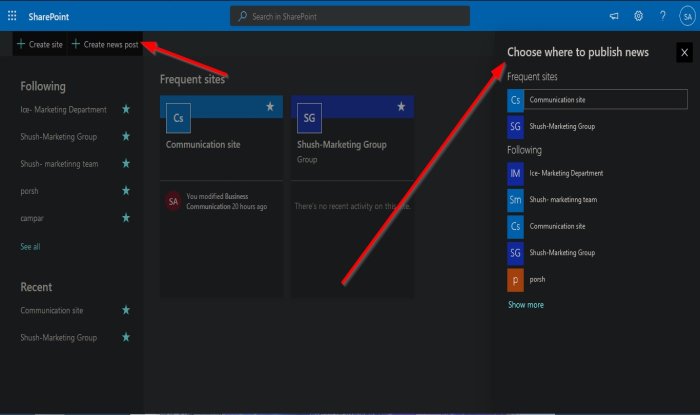Click the SA avatar in activity card
The image size is (700, 415).
tap(173, 201)
